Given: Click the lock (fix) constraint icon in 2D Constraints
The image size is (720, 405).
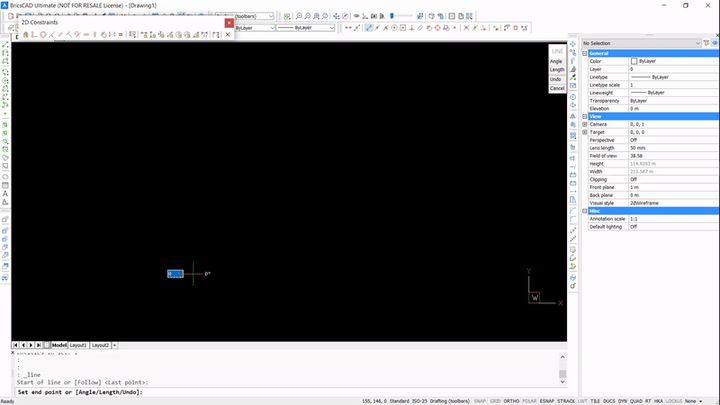Looking at the screenshot, I should [x=26, y=34].
